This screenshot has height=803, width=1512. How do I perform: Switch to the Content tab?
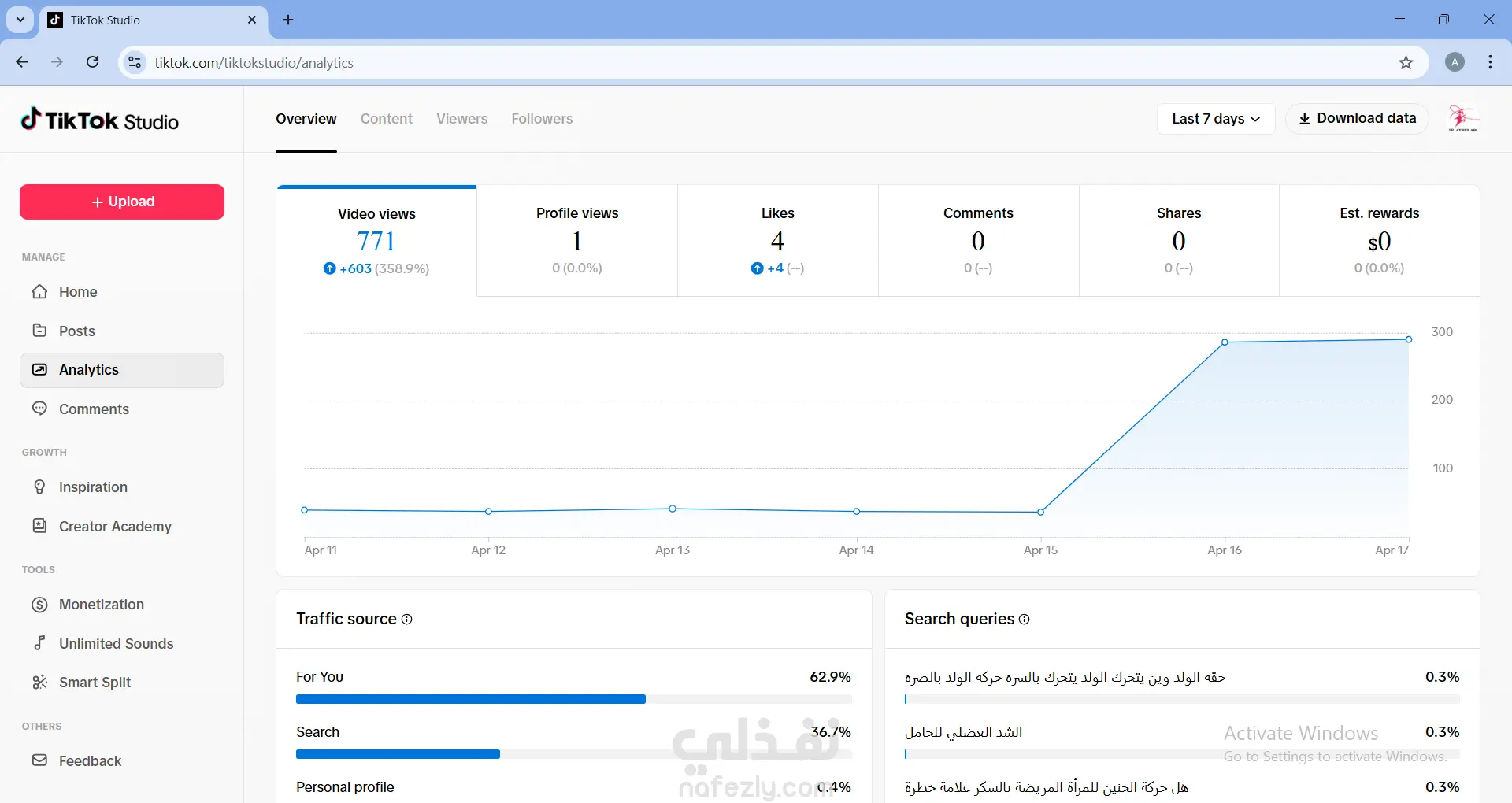click(x=387, y=119)
